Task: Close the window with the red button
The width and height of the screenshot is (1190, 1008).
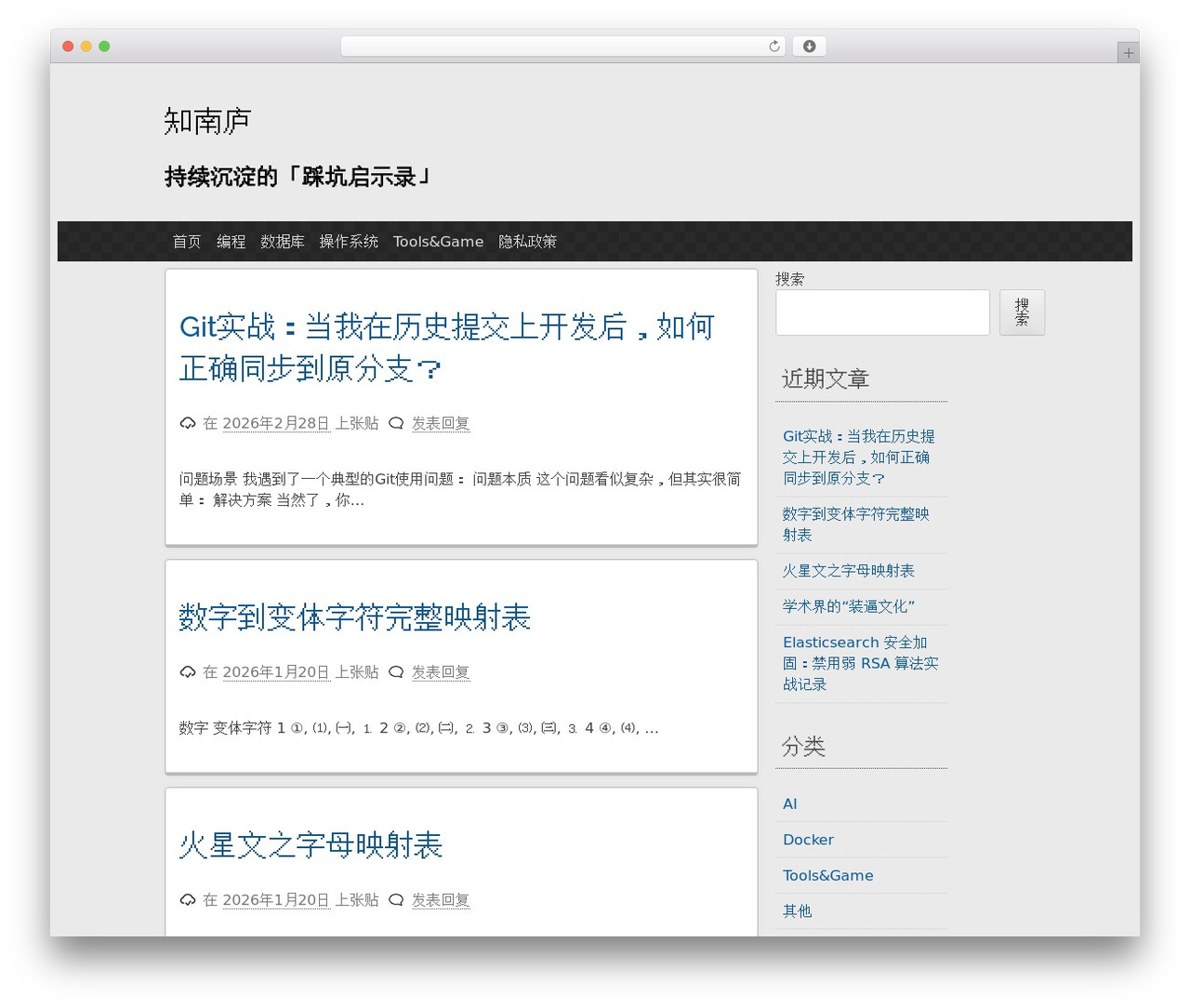Action: pyautogui.click(x=68, y=46)
